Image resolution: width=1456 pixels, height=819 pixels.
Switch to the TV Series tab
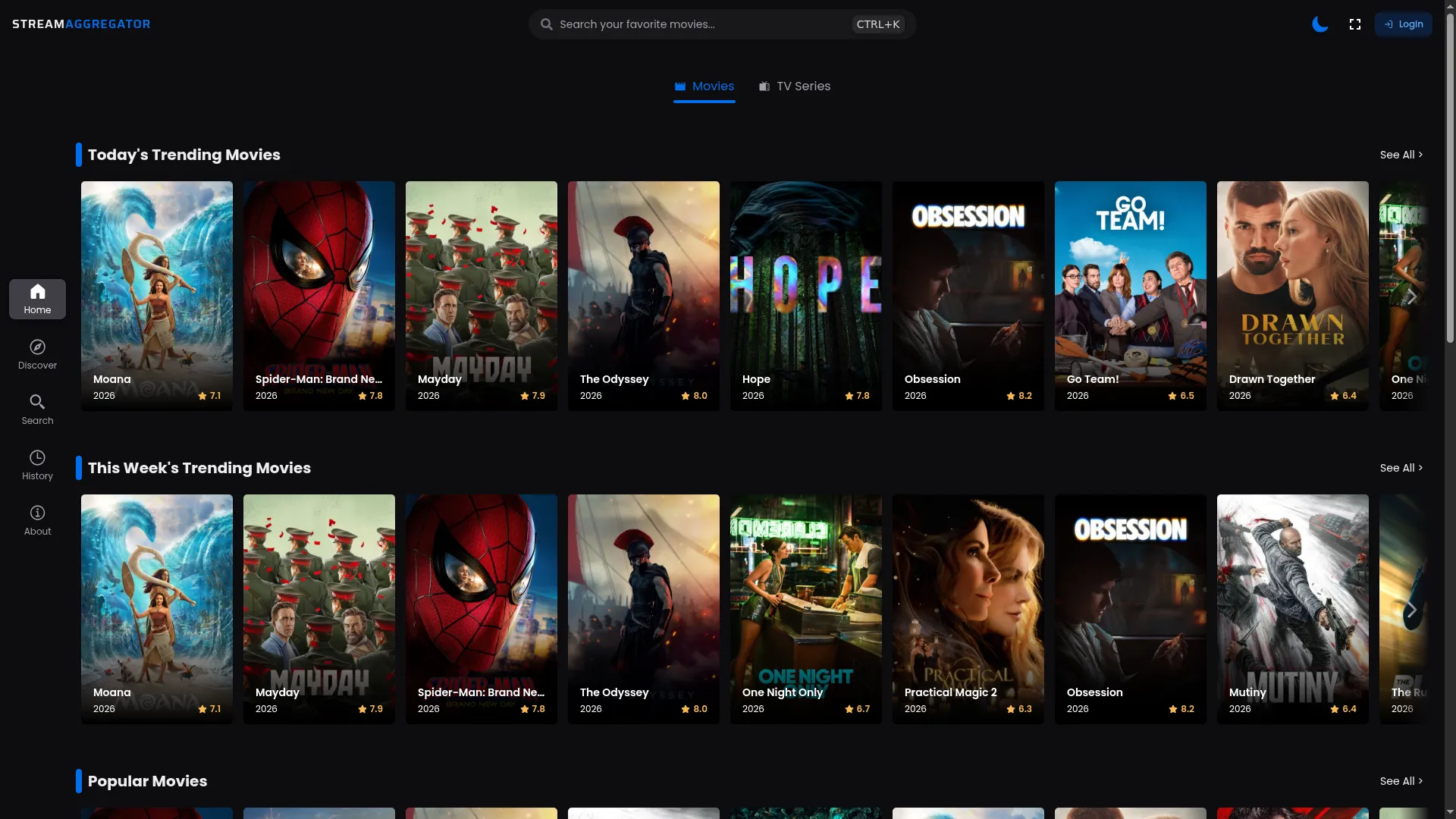795,86
